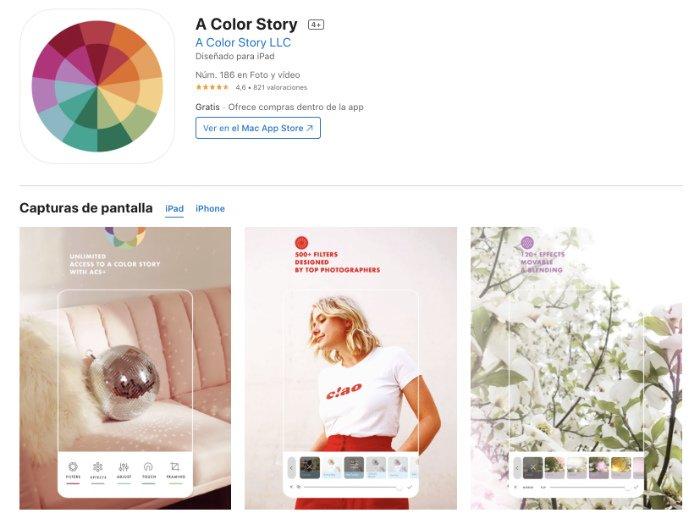700x524 pixels.
Task: Click the filter intensity slider in second screenshot
Action: click(350, 487)
